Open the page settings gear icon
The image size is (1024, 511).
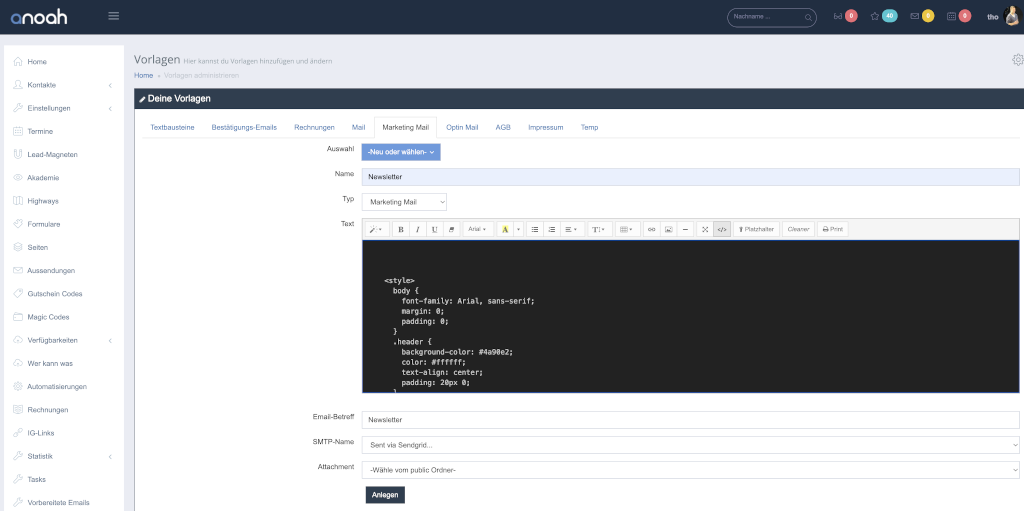[x=1017, y=60]
